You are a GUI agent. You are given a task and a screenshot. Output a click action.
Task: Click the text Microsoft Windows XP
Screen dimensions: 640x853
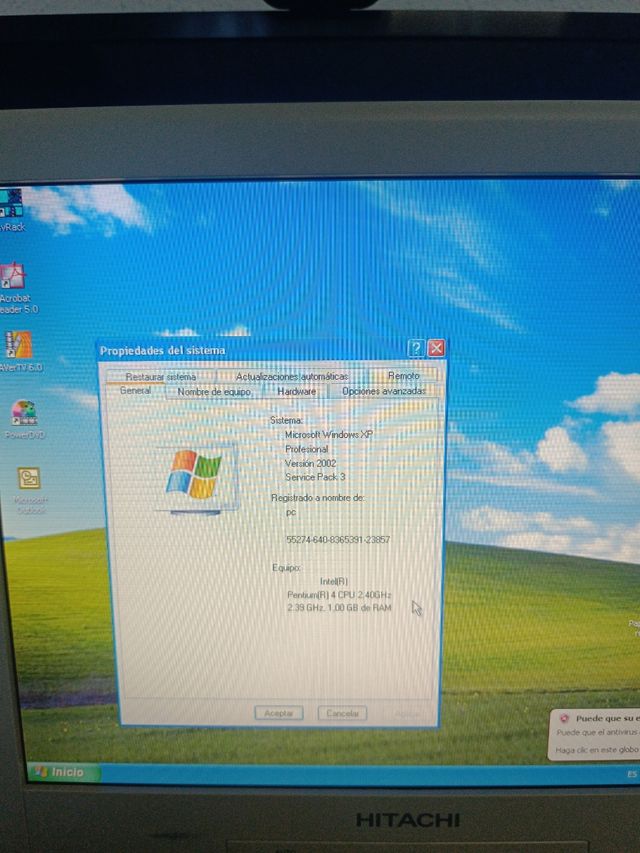tap(329, 435)
